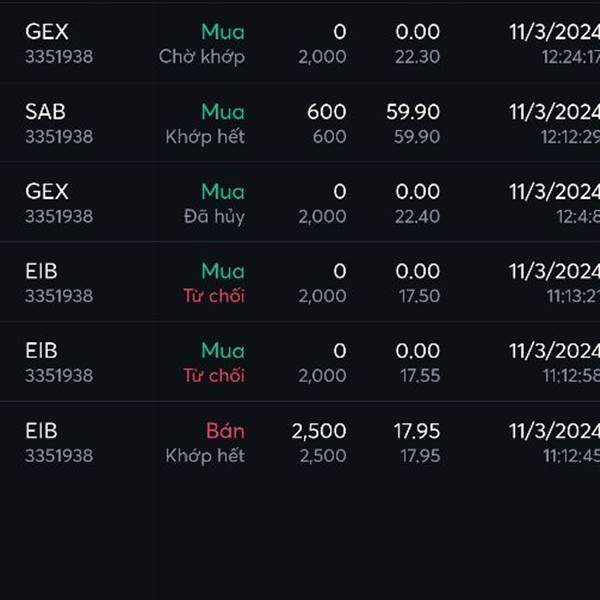Click the 11:12:45 timestamp on EIB sell
The height and width of the screenshot is (600, 600).
point(571,456)
